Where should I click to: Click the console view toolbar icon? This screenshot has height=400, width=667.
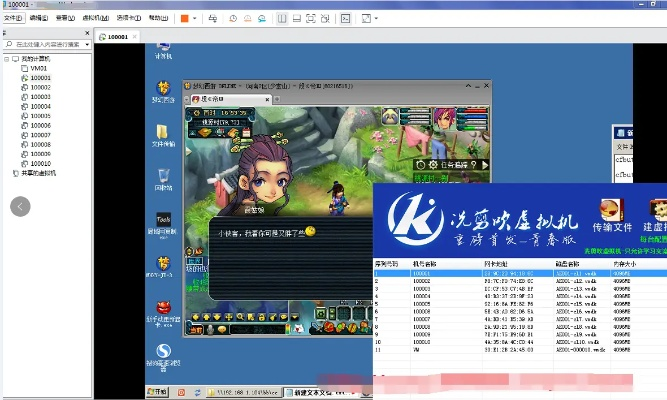click(346, 19)
